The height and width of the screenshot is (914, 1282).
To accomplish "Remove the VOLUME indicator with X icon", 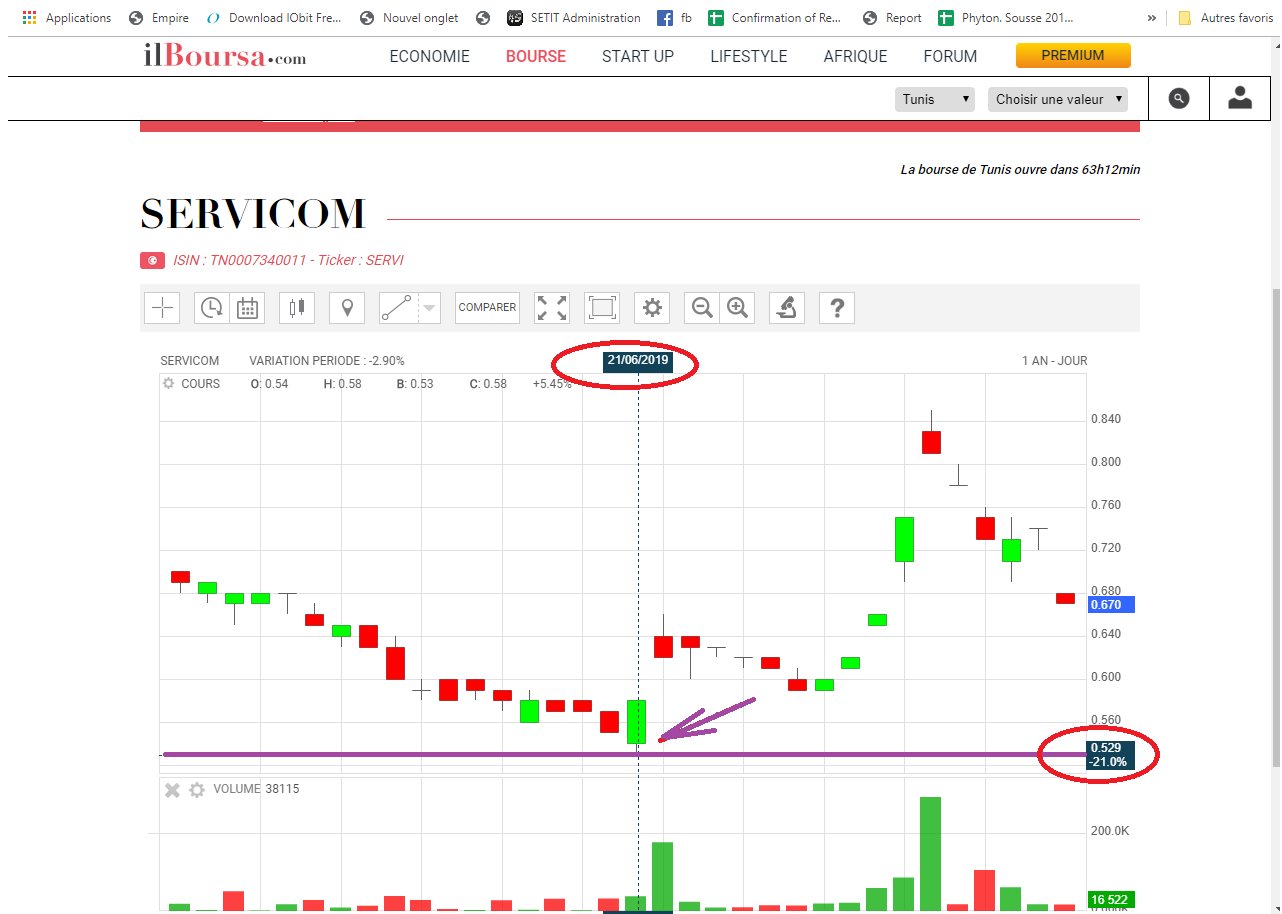I will [172, 790].
